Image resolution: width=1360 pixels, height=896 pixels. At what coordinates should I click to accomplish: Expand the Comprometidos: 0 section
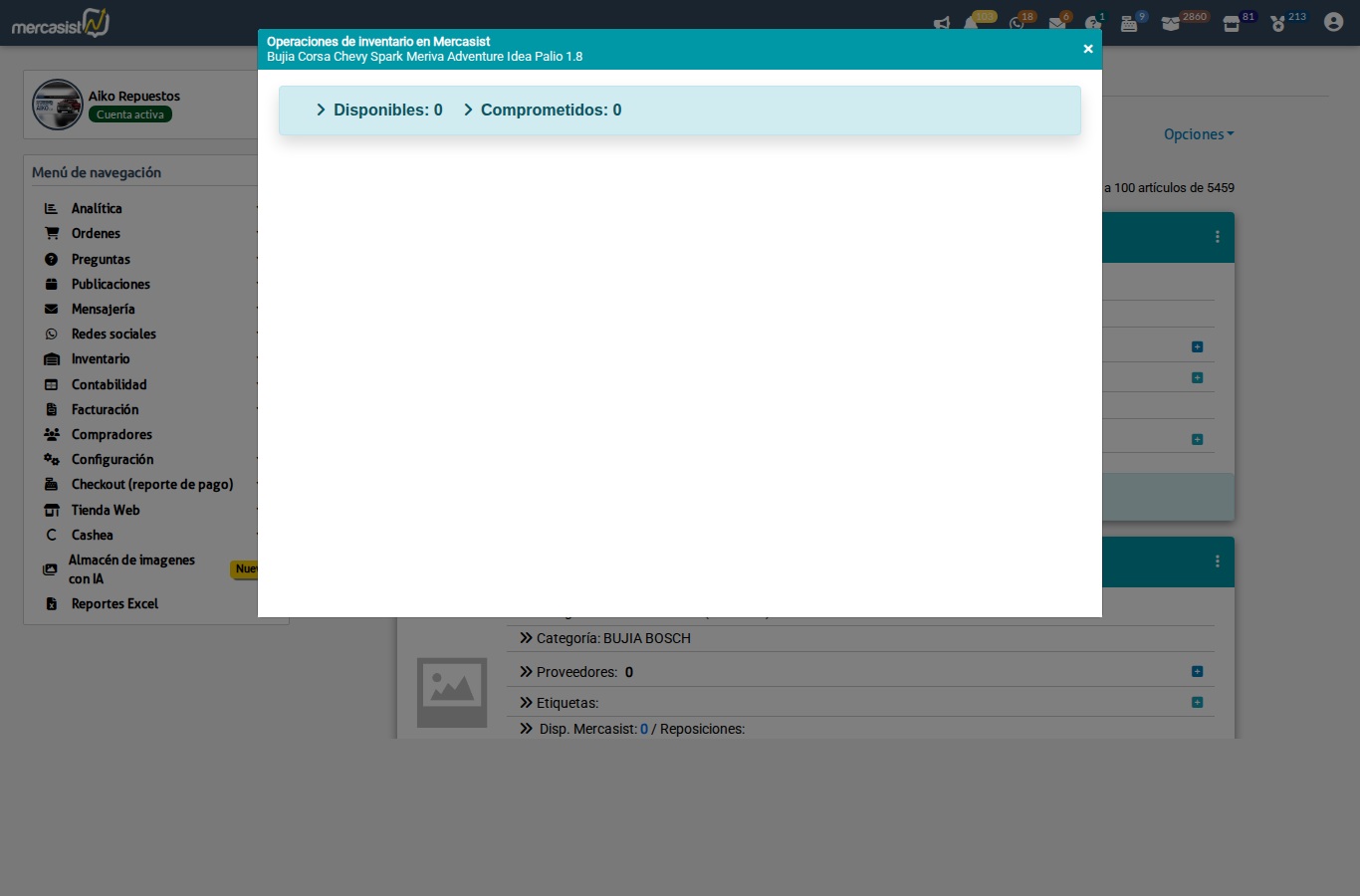[543, 110]
